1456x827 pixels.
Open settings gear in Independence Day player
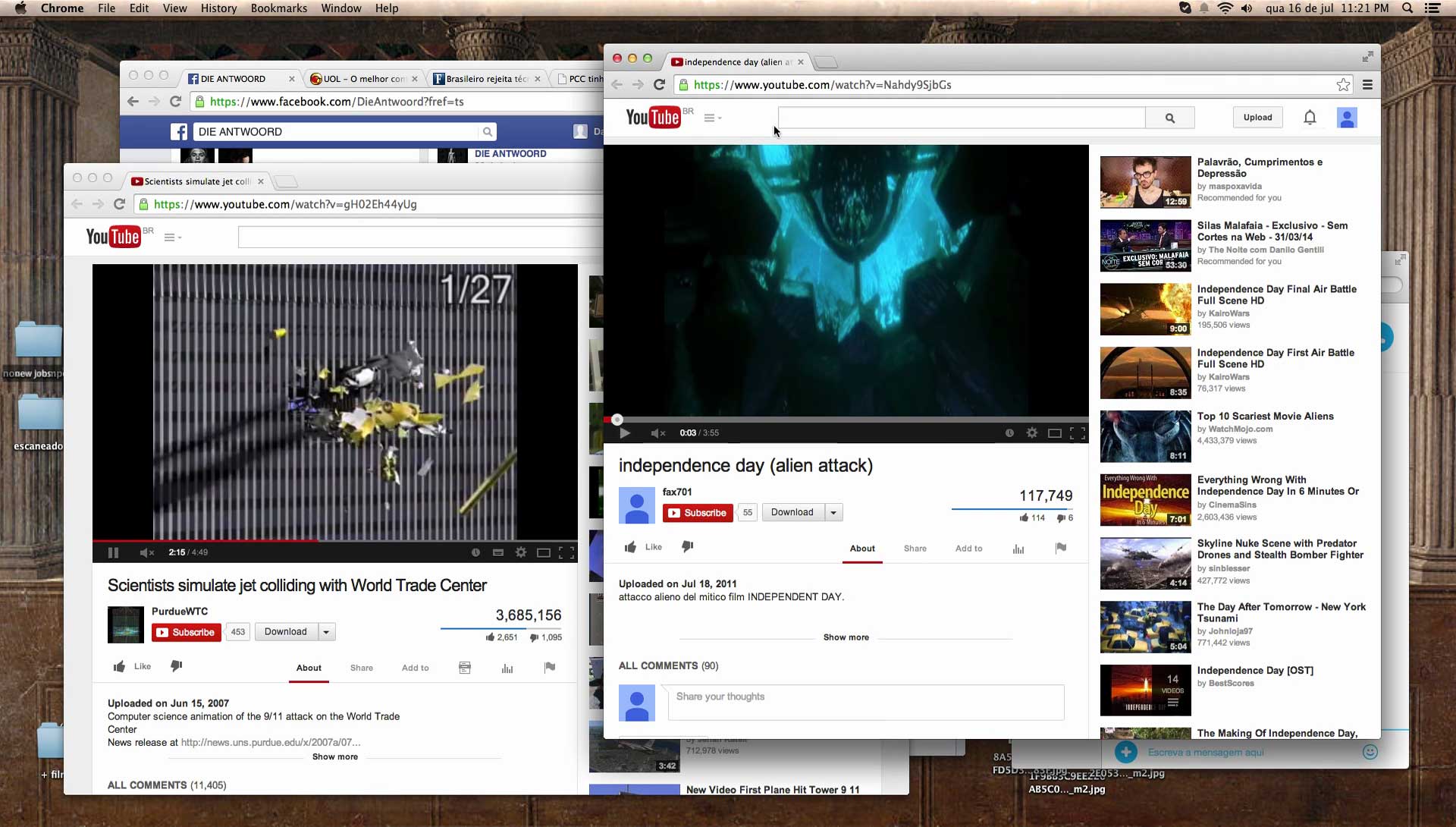pos(1031,432)
